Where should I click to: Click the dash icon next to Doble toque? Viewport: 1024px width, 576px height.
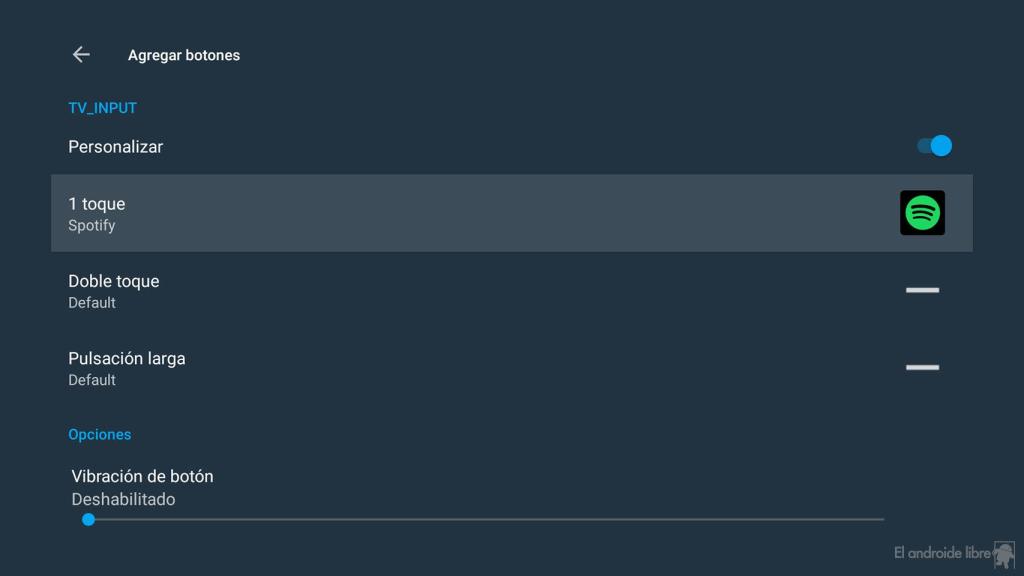(922, 290)
